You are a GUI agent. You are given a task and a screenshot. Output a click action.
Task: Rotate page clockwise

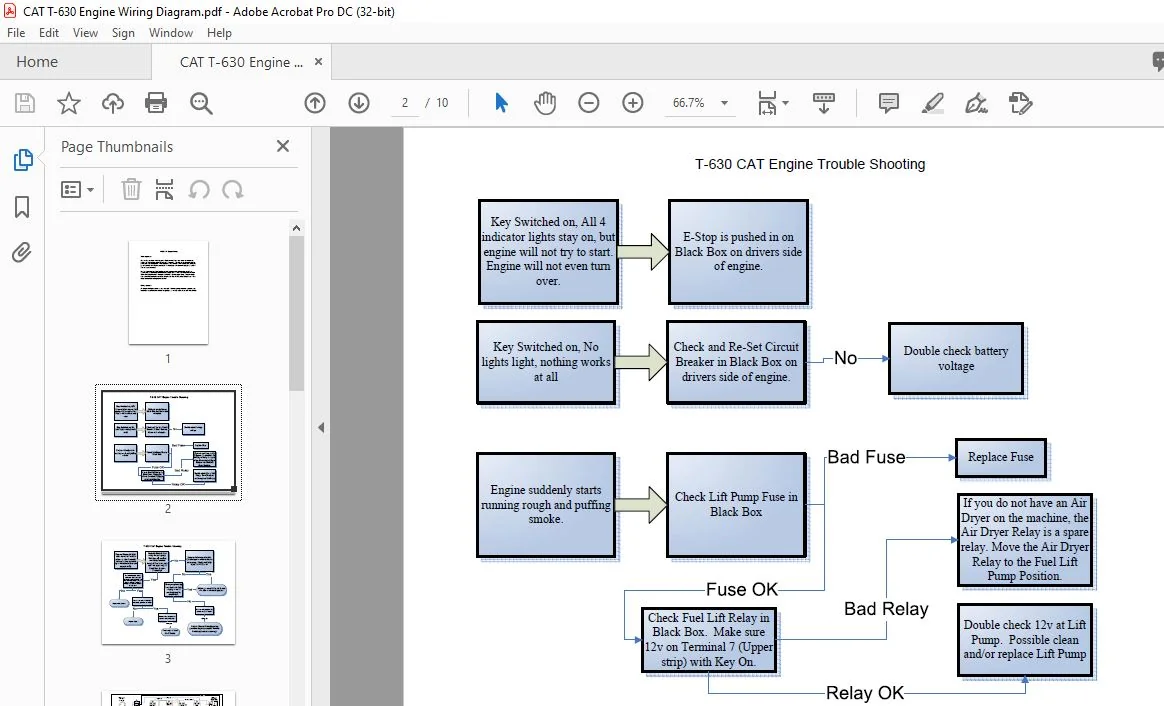[x=232, y=190]
